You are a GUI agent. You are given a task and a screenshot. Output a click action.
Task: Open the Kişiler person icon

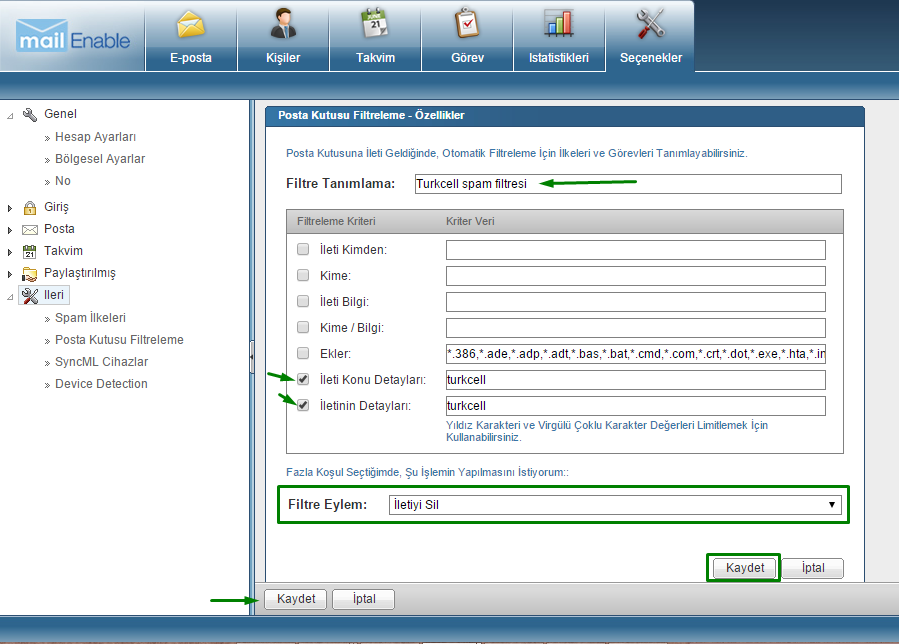click(x=283, y=24)
